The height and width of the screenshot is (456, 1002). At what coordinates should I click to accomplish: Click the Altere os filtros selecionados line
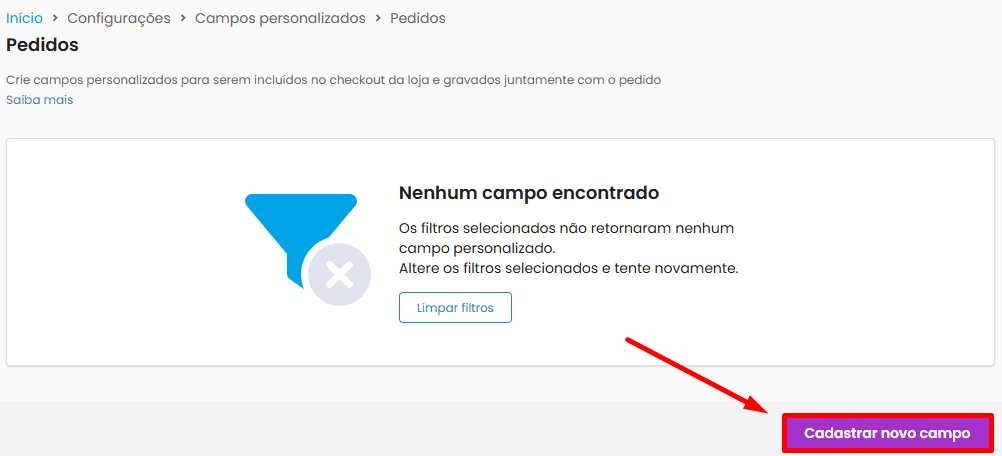[568, 268]
